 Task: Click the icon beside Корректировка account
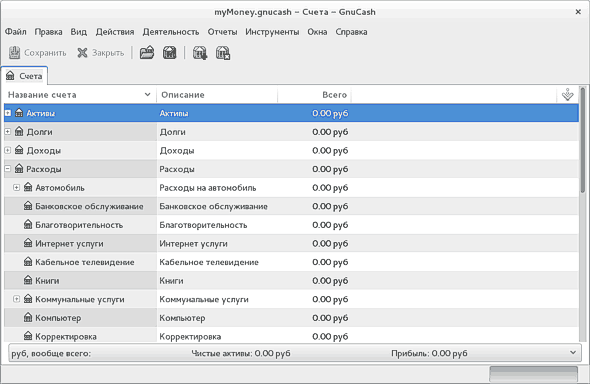point(28,336)
